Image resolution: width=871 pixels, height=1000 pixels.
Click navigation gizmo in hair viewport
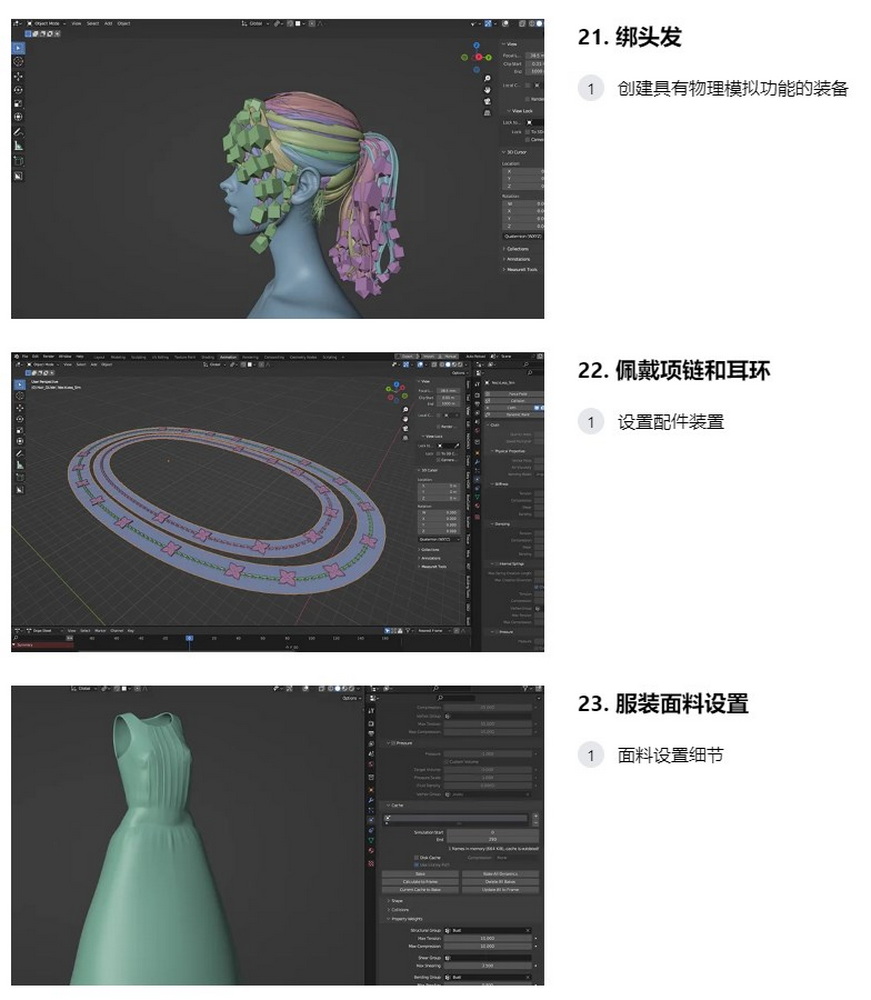coord(476,57)
